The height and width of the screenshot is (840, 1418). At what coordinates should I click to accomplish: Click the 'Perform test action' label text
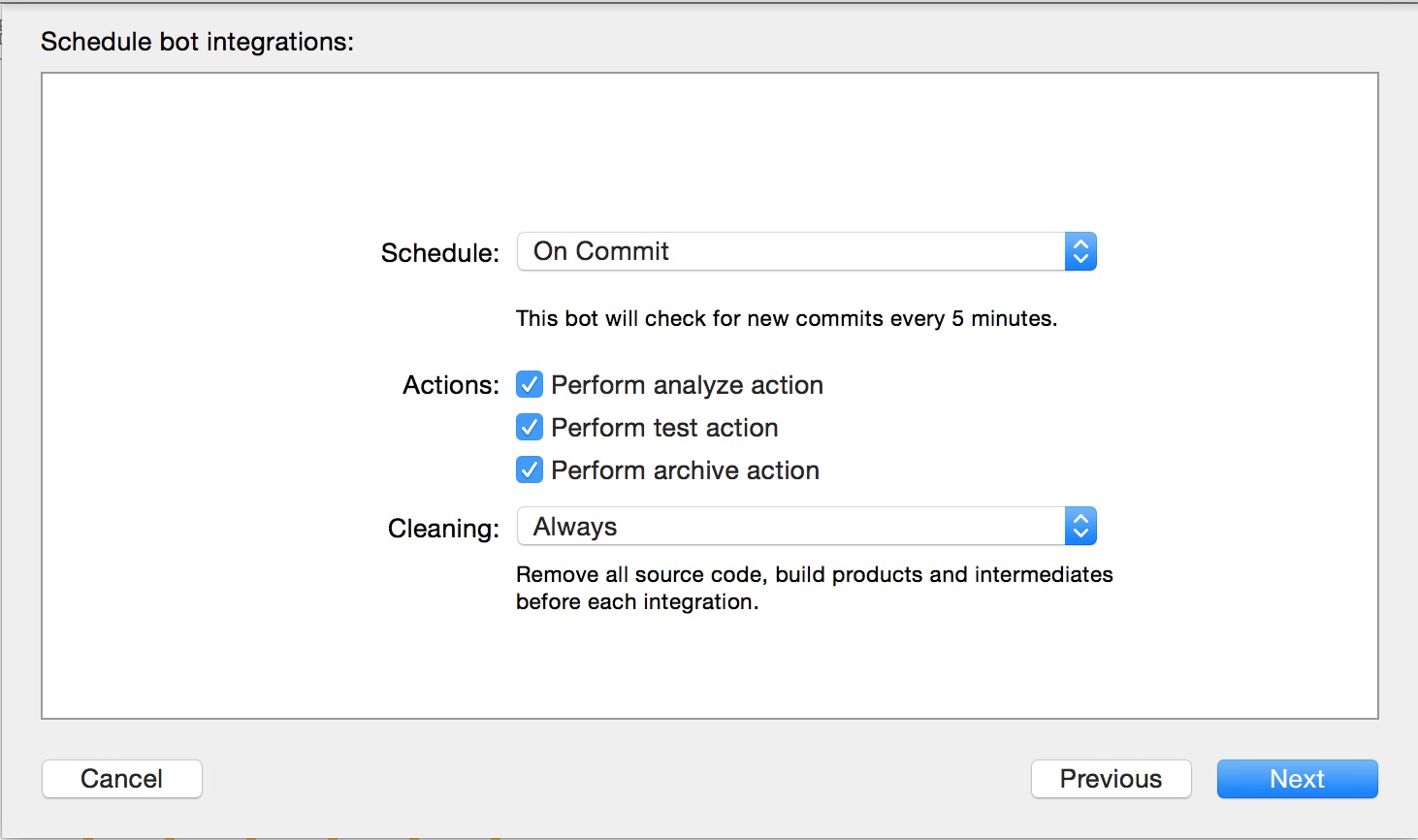point(664,428)
